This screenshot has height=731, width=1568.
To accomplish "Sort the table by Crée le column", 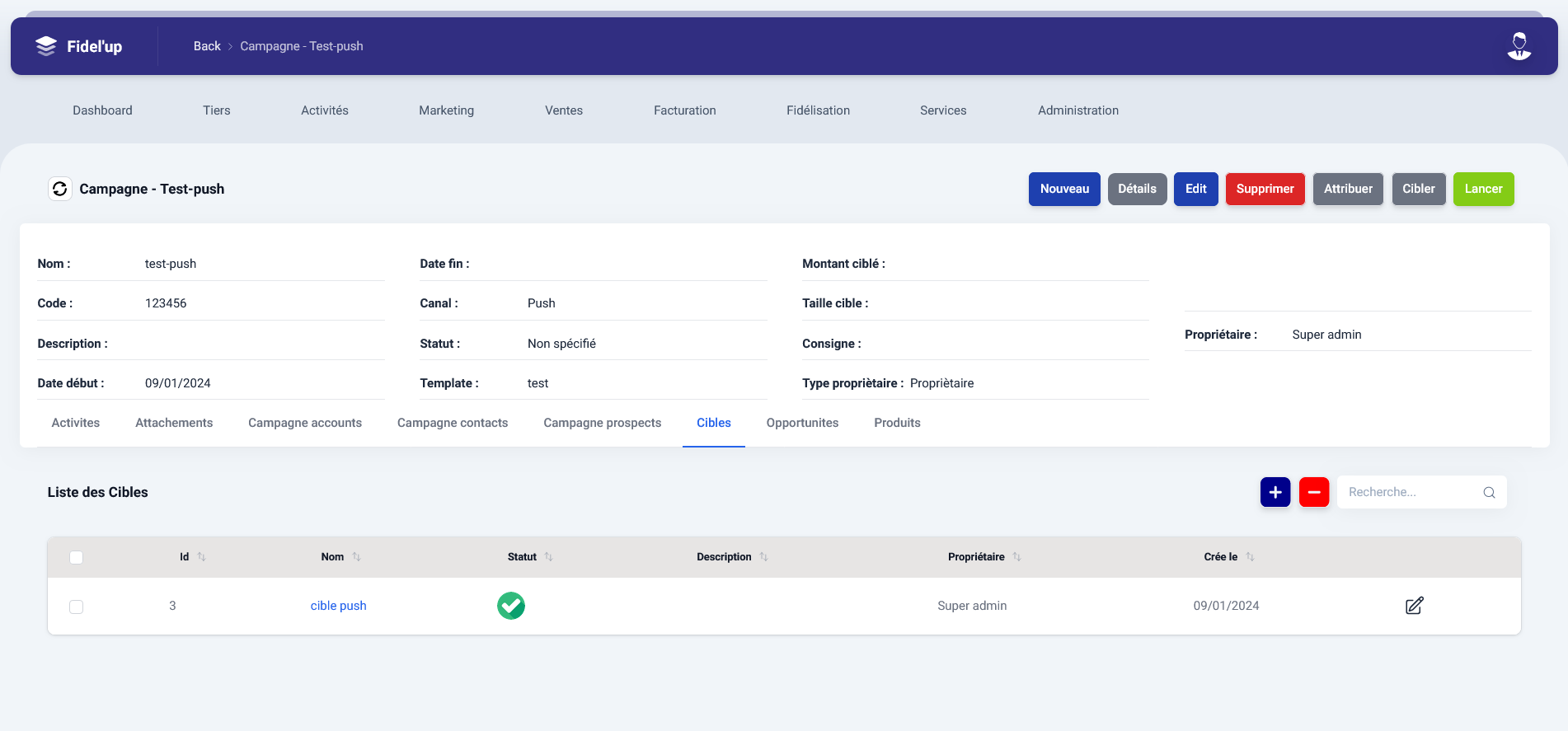I will (x=1250, y=557).
